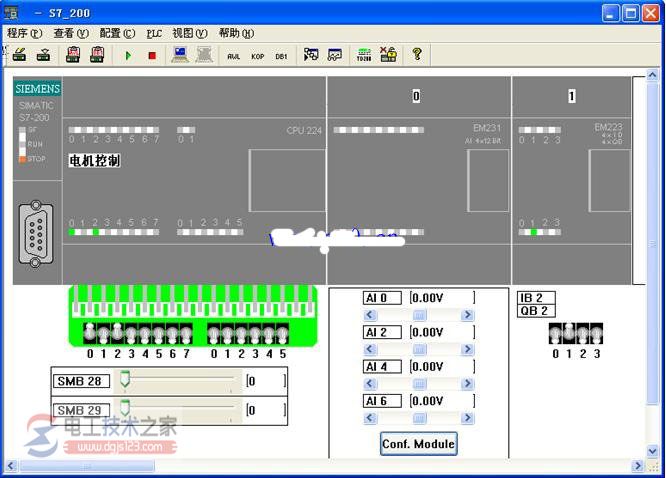Click the horizontal scrollbar right arrow

pyautogui.click(x=637, y=466)
